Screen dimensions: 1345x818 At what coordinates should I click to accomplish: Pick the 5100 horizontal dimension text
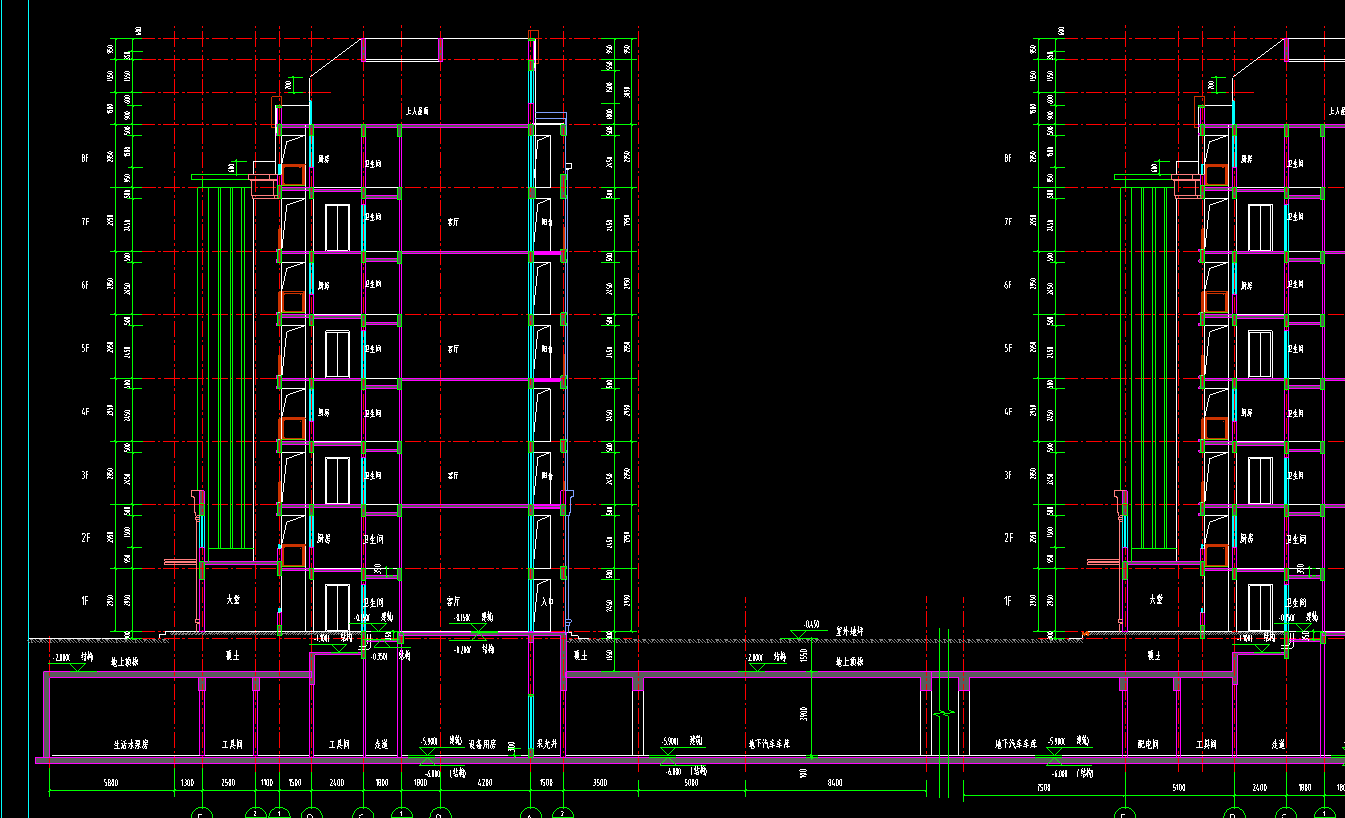[x=1178, y=788]
